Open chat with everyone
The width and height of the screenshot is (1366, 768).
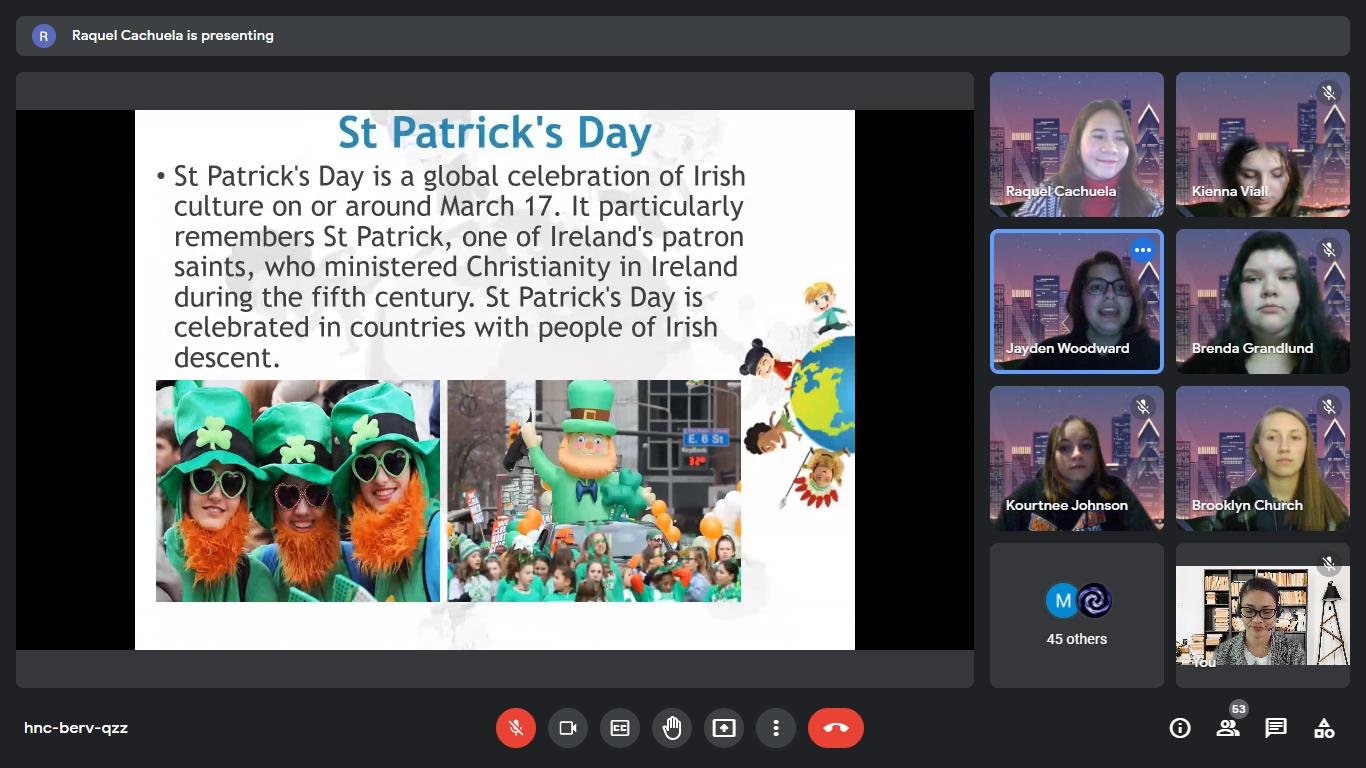(1276, 728)
